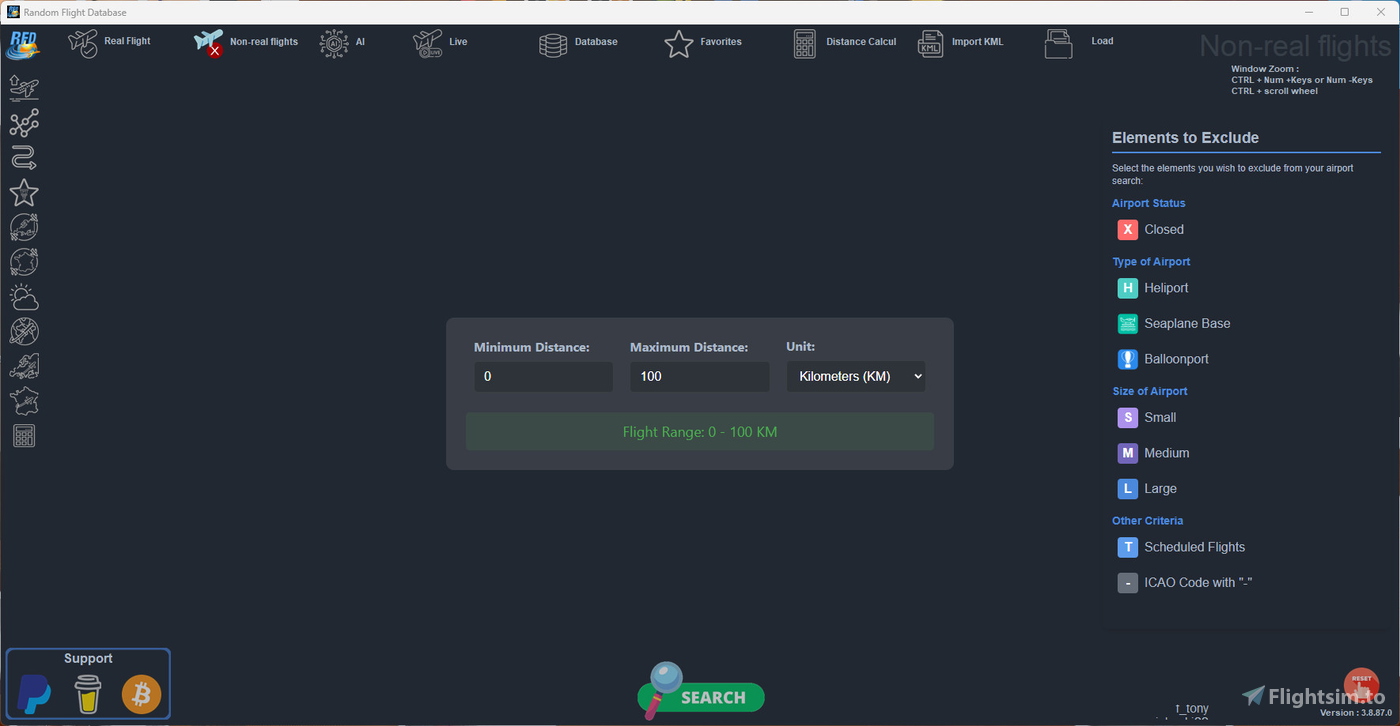This screenshot has width=1400, height=726.
Task: Click the PayPal support icon
Action: click(x=35, y=694)
